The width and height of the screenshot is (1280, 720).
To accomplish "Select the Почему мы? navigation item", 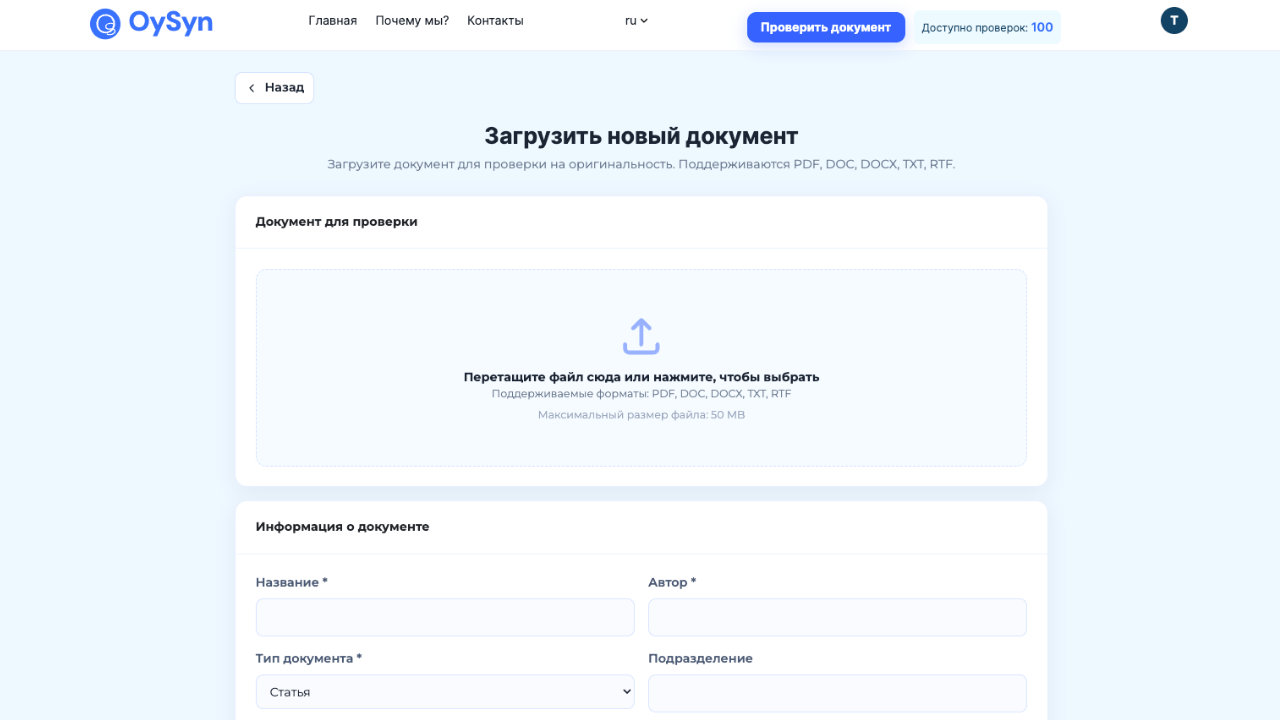I will click(x=411, y=20).
